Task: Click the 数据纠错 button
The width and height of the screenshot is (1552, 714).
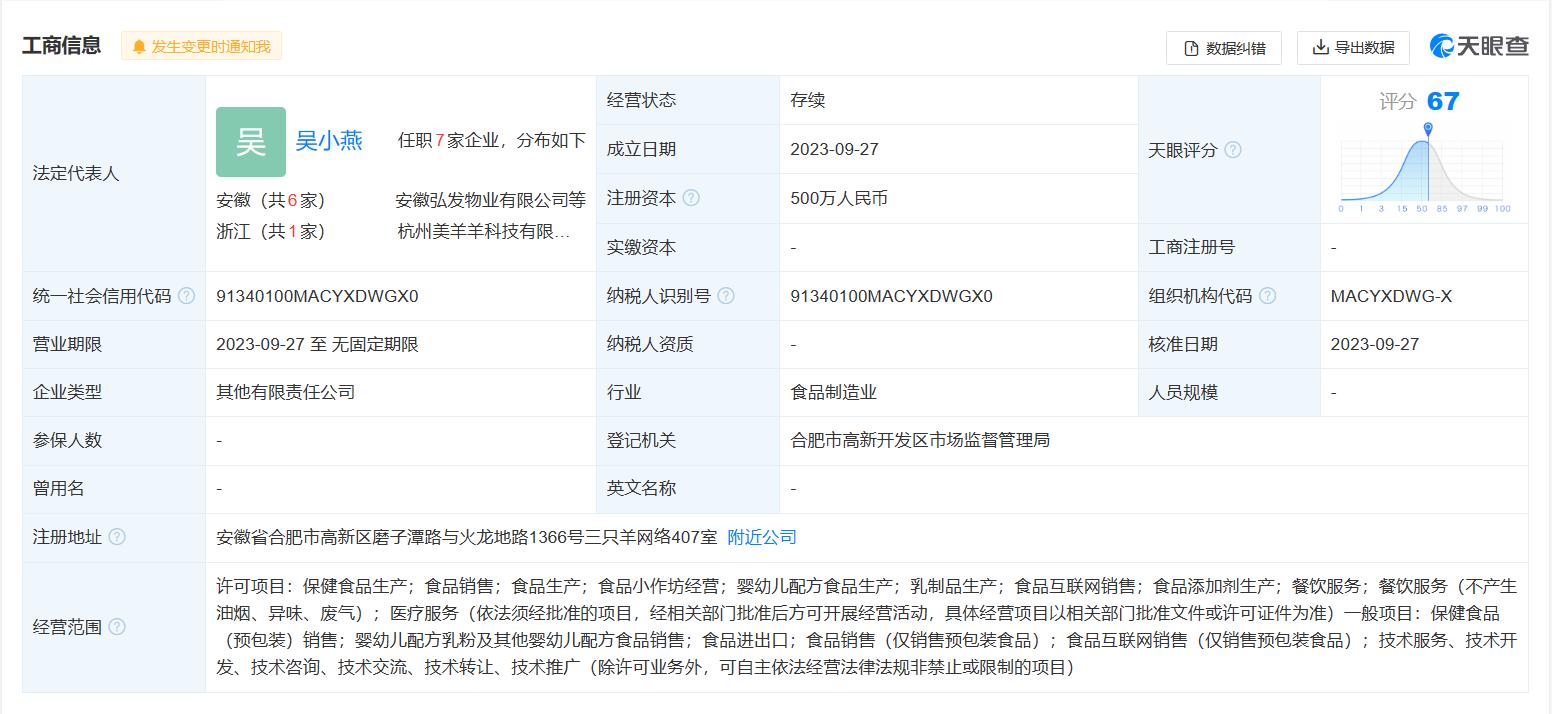Action: pyautogui.click(x=1224, y=48)
